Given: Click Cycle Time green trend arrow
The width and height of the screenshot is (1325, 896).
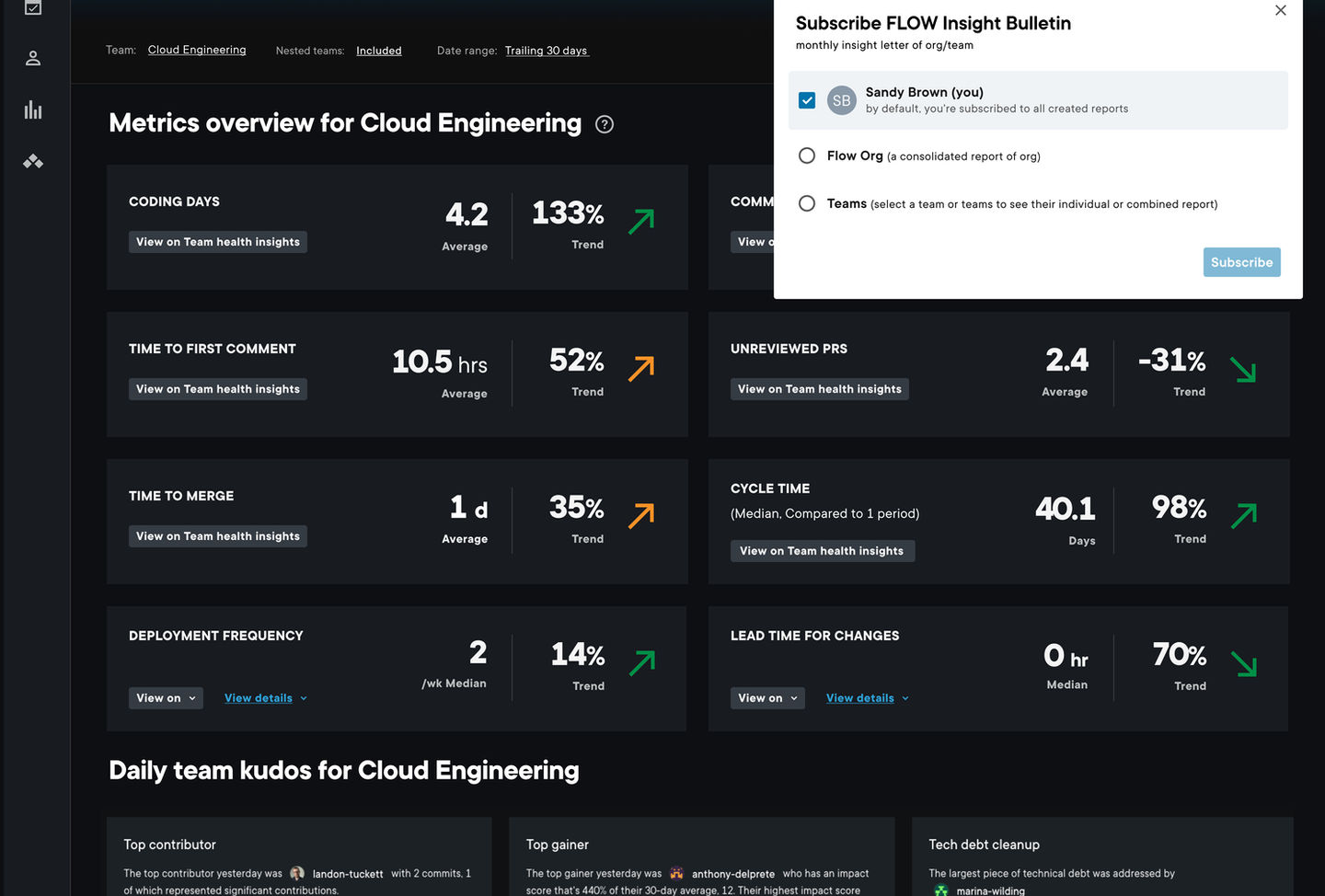Looking at the screenshot, I should pos(1243,515).
